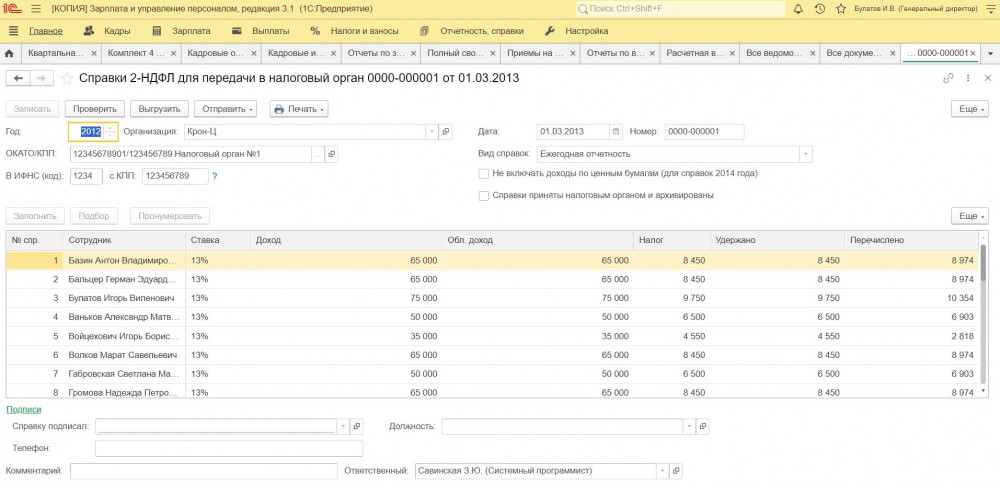Open the Подписи link
The width and height of the screenshot is (1000, 485).
pyautogui.click(x=24, y=409)
